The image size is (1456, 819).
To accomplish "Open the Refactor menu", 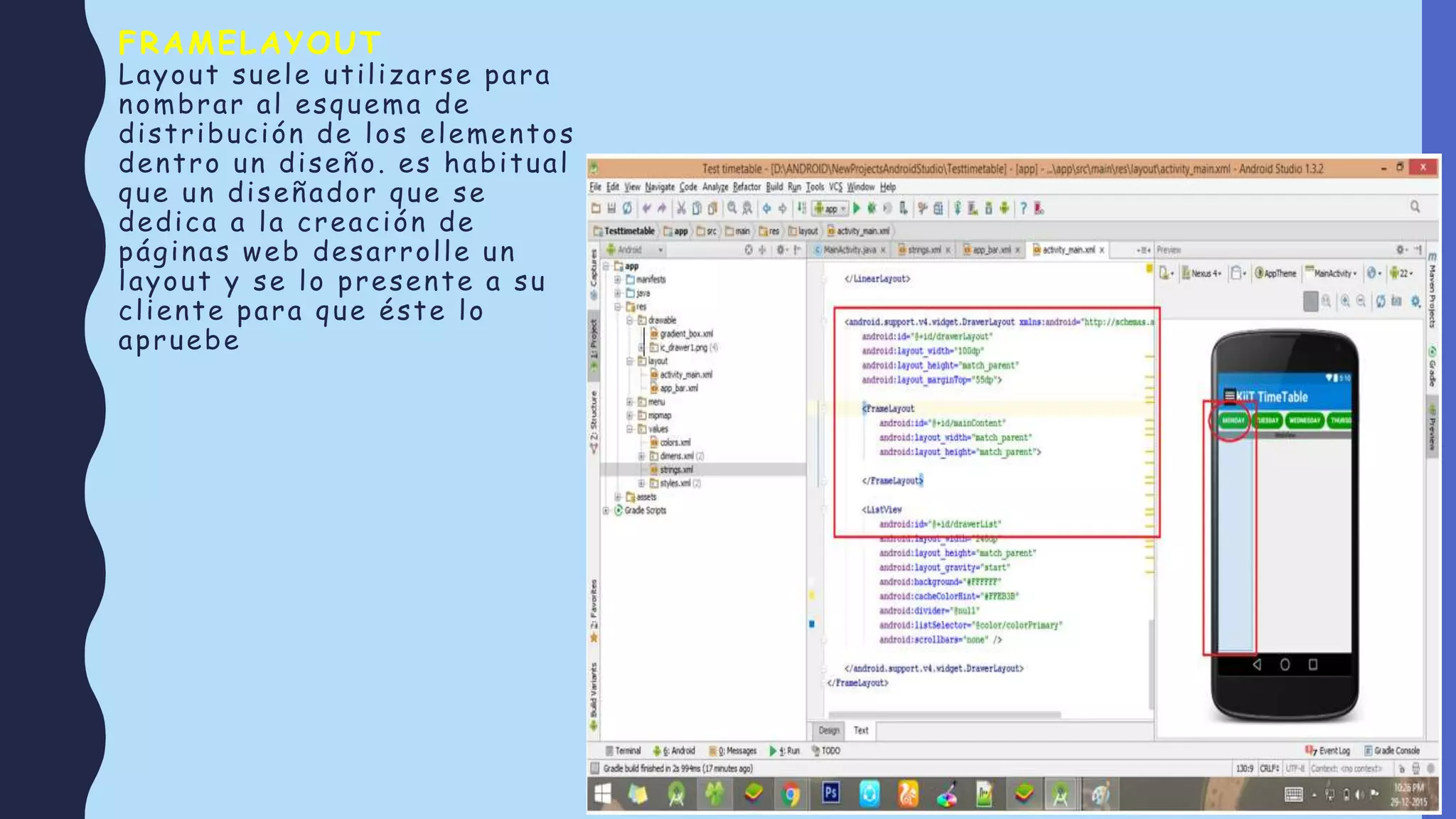I will (746, 187).
